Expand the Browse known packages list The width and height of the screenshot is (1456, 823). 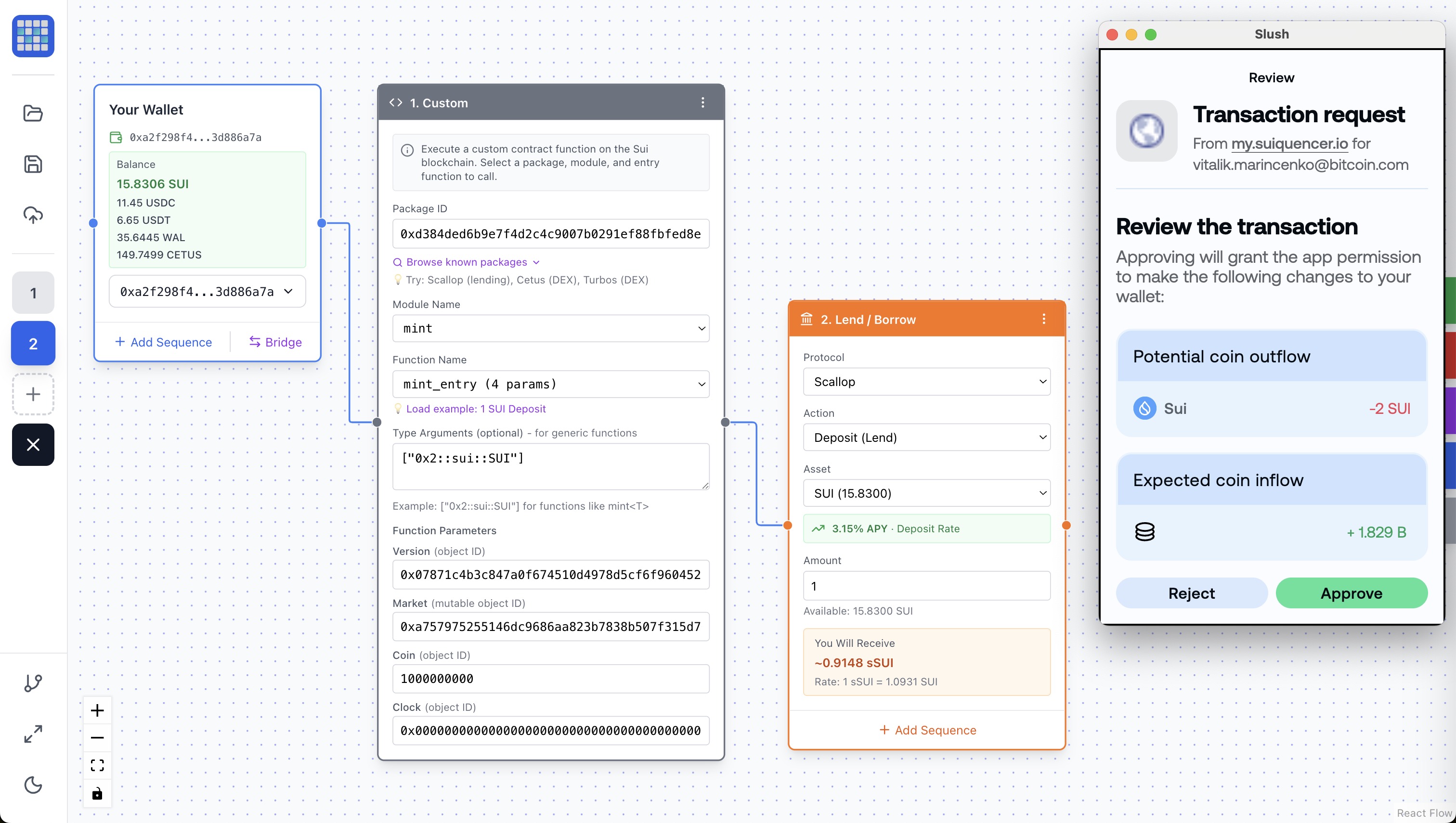click(x=467, y=262)
